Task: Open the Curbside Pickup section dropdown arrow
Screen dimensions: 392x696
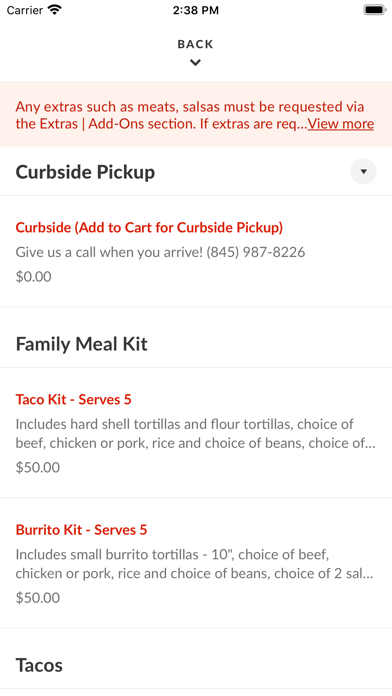Action: [363, 171]
